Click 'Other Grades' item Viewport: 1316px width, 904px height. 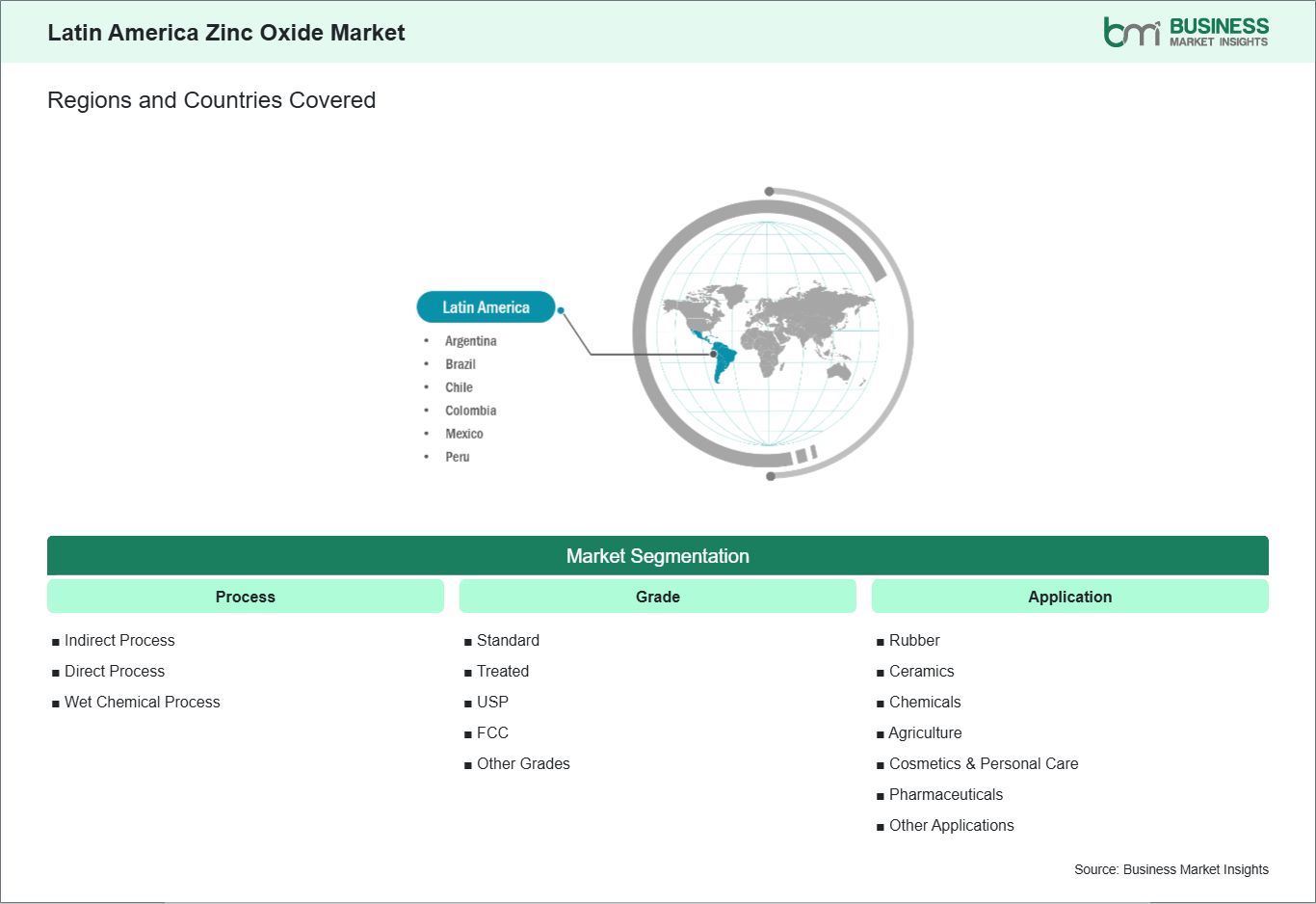pyautogui.click(x=523, y=763)
